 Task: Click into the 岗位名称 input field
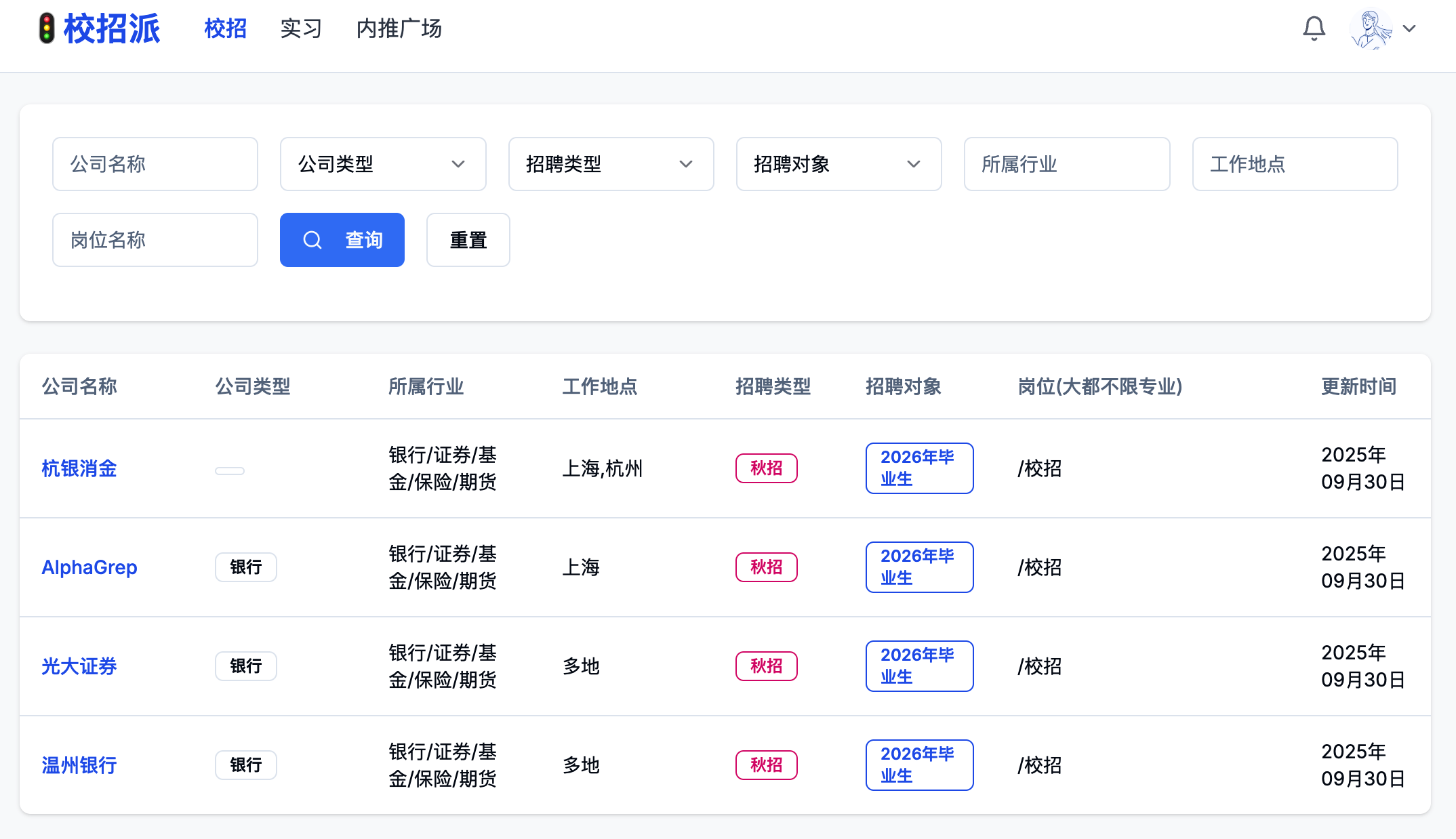coord(155,240)
